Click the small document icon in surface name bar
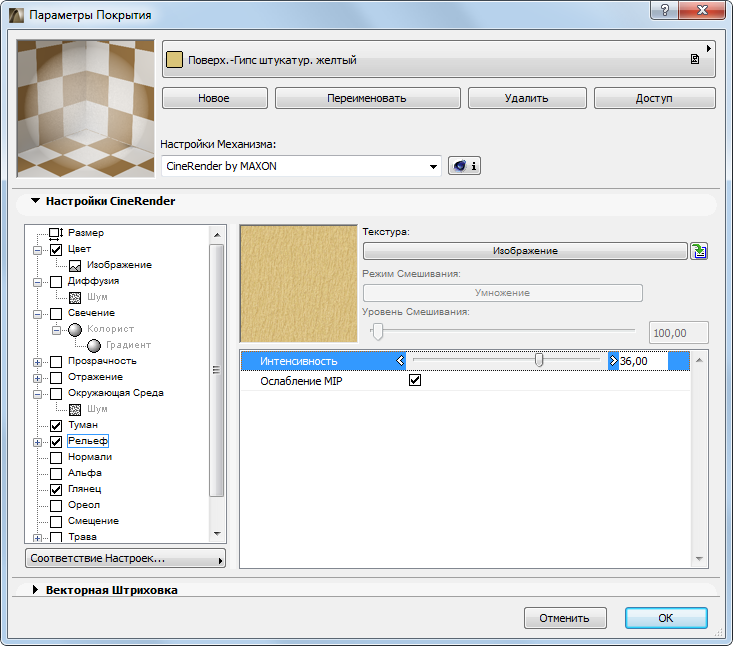 (695, 59)
